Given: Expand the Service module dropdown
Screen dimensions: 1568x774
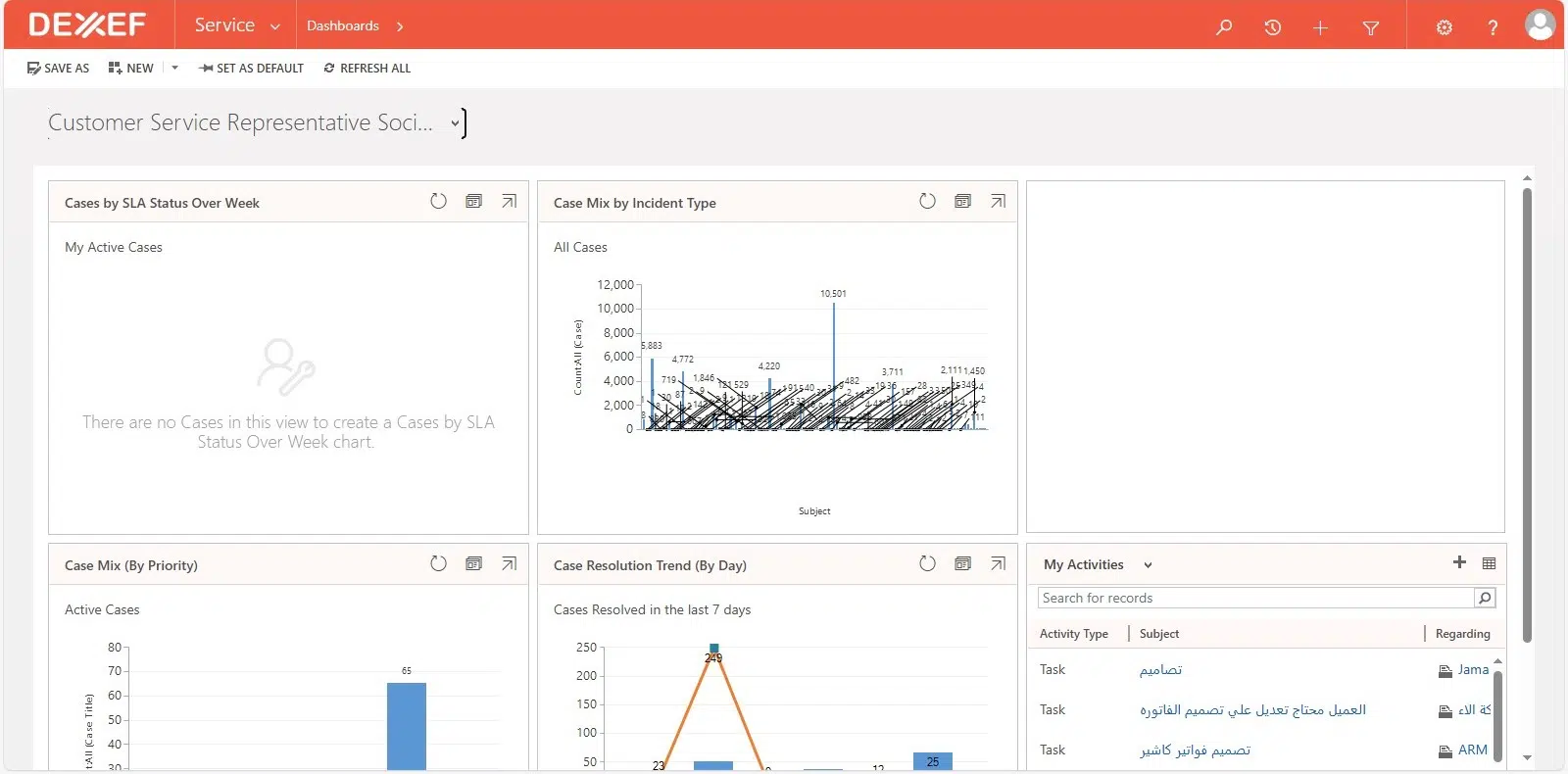Looking at the screenshot, I should pos(275,26).
